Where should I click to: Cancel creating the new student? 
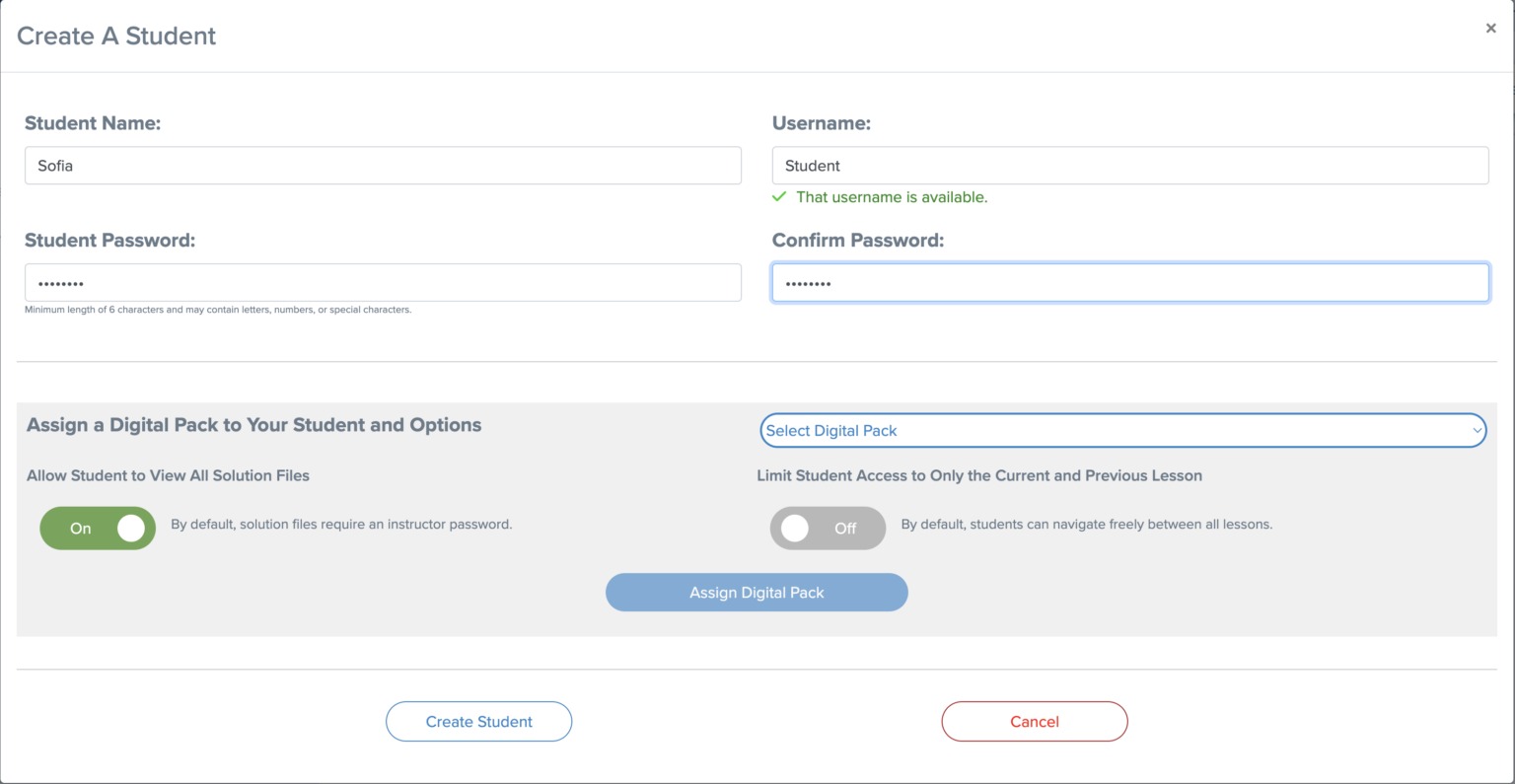(1034, 721)
